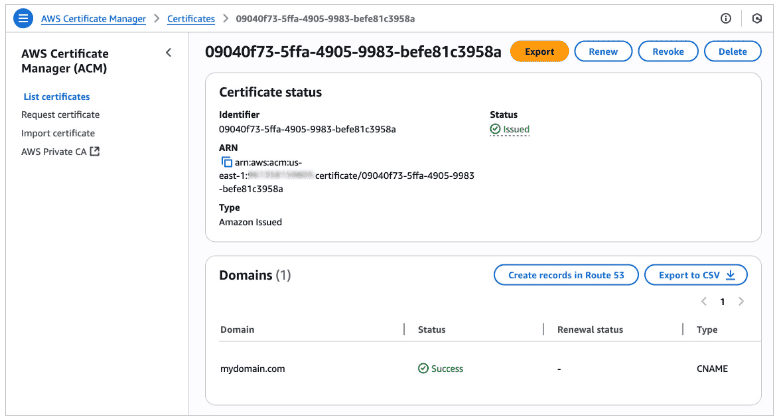This screenshot has height=420, width=777.
Task: Click the AWS Certificate Manager (ACM) sidebar title
Action: (65, 61)
